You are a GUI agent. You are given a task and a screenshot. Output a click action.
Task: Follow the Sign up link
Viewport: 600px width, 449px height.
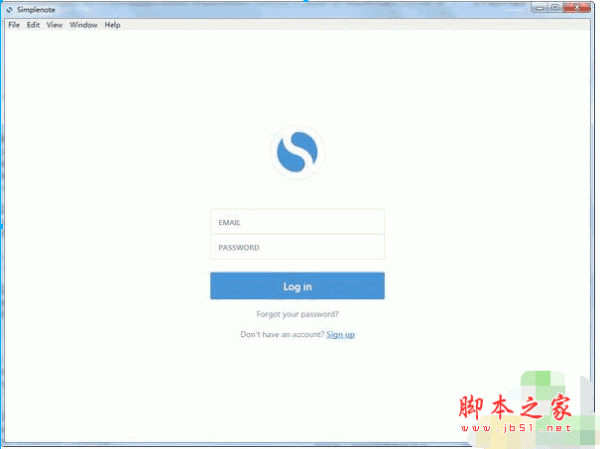coord(340,335)
